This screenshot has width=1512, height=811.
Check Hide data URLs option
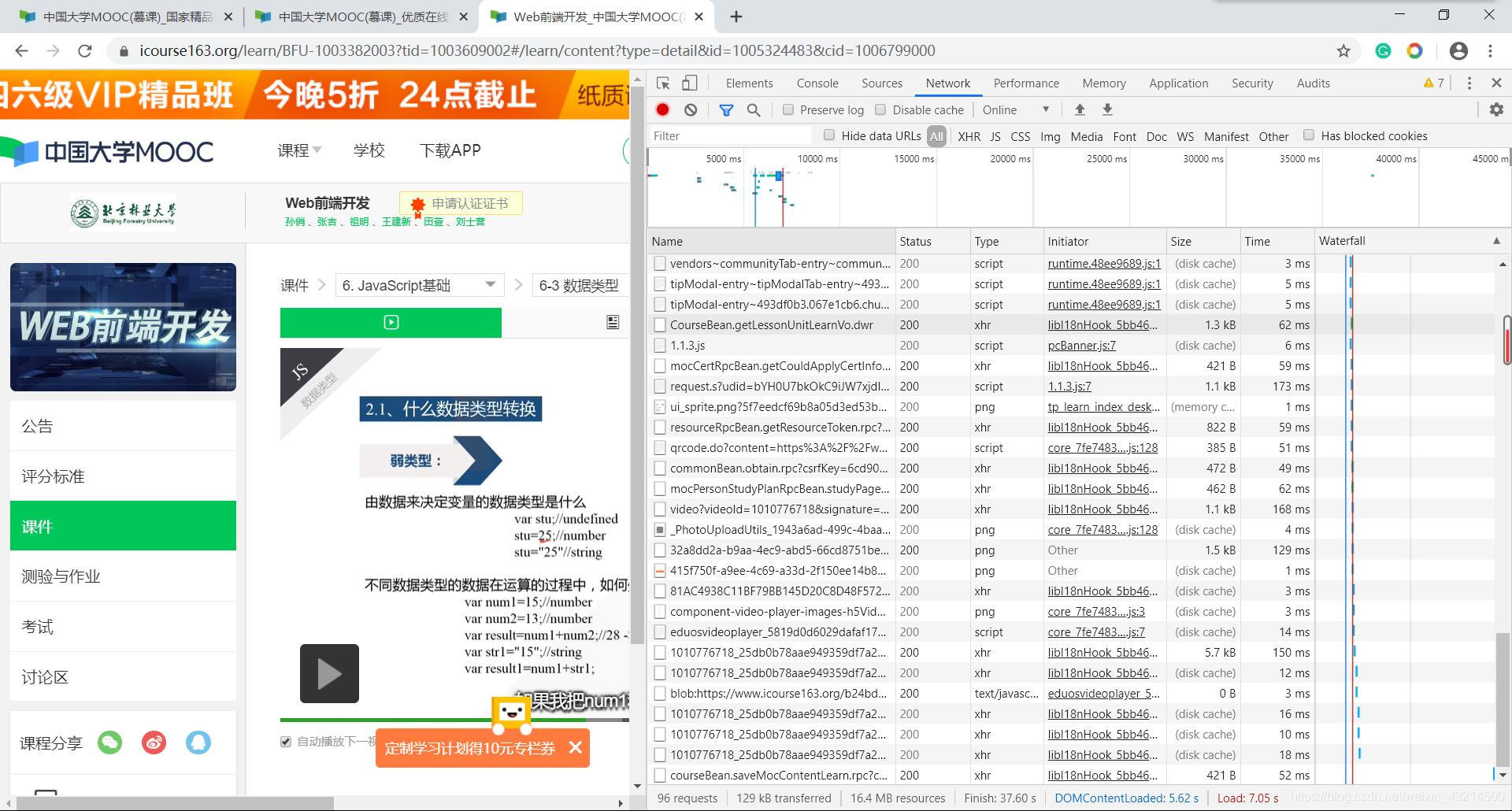pos(829,135)
